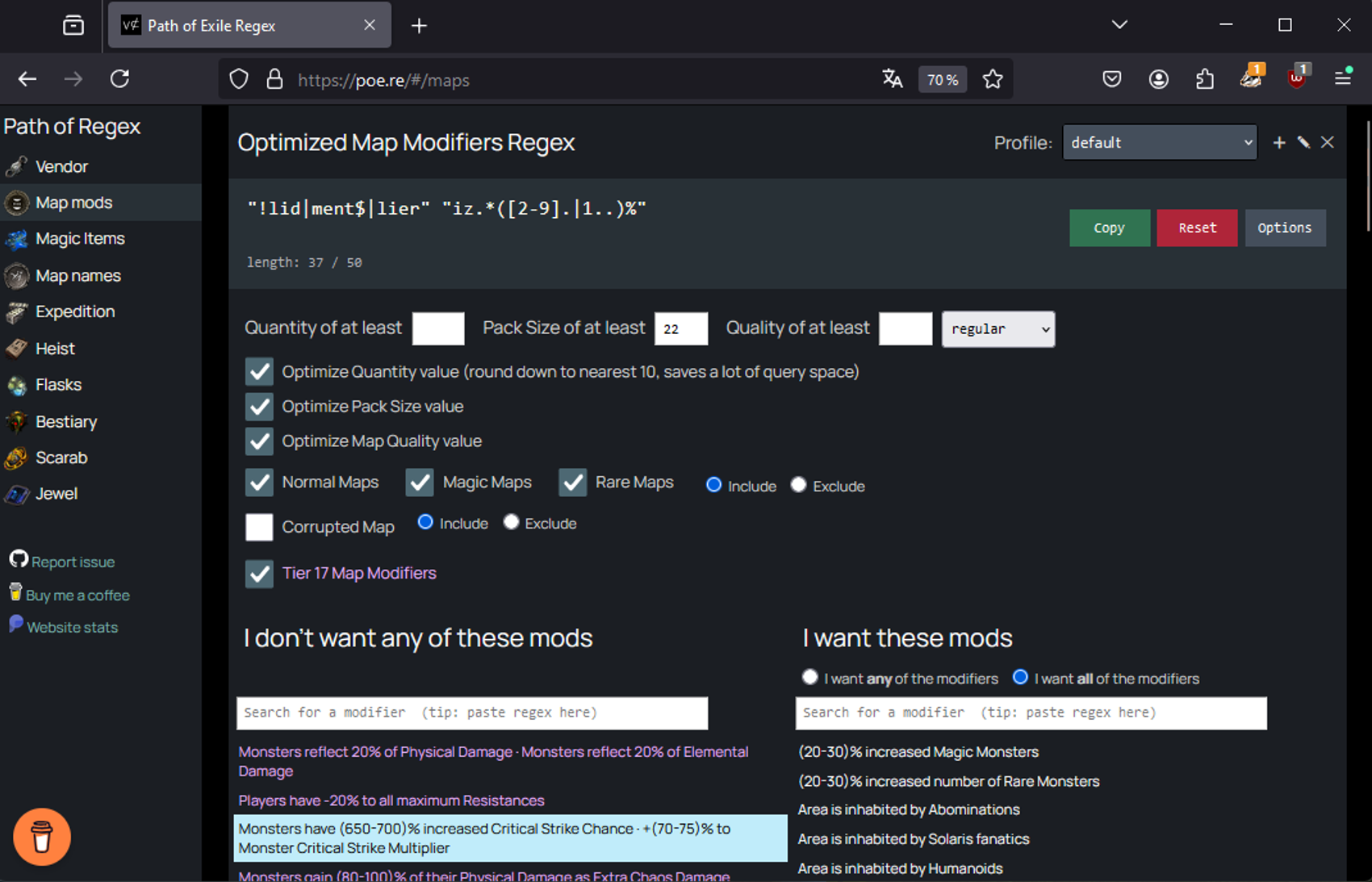The height and width of the screenshot is (882, 1372).
Task: Open the Vendor page in sidebar
Action: [61, 166]
